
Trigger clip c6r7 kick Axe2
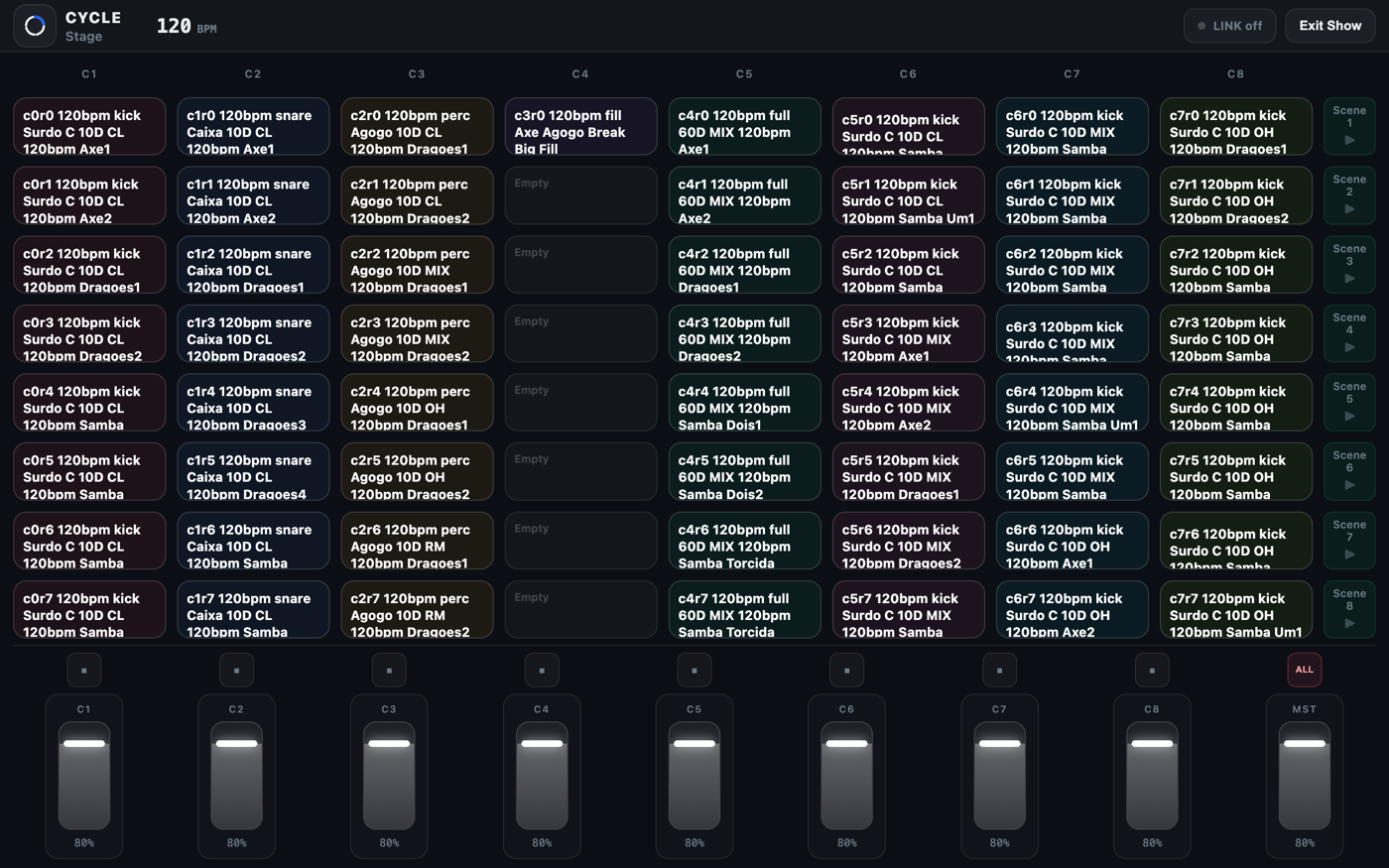(1072, 609)
